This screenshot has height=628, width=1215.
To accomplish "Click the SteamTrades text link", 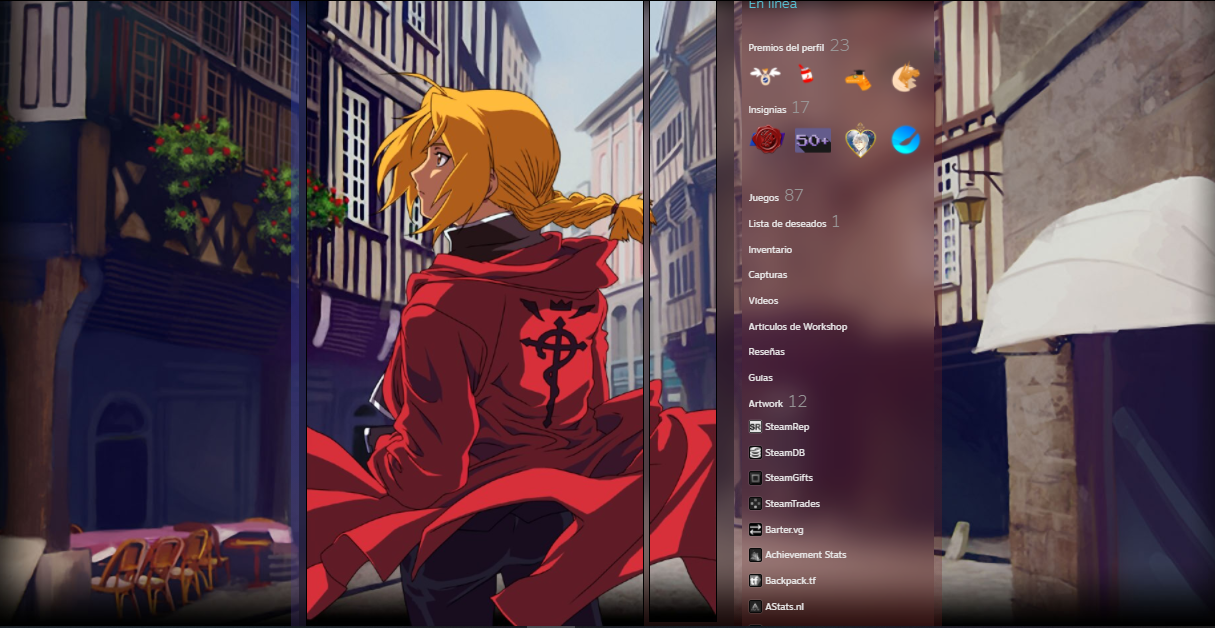I will [x=792, y=503].
